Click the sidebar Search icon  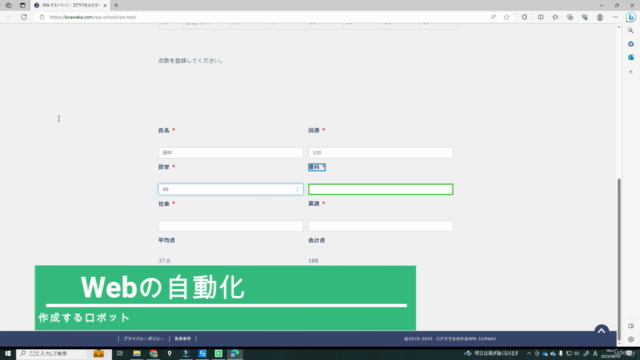coord(631,31)
